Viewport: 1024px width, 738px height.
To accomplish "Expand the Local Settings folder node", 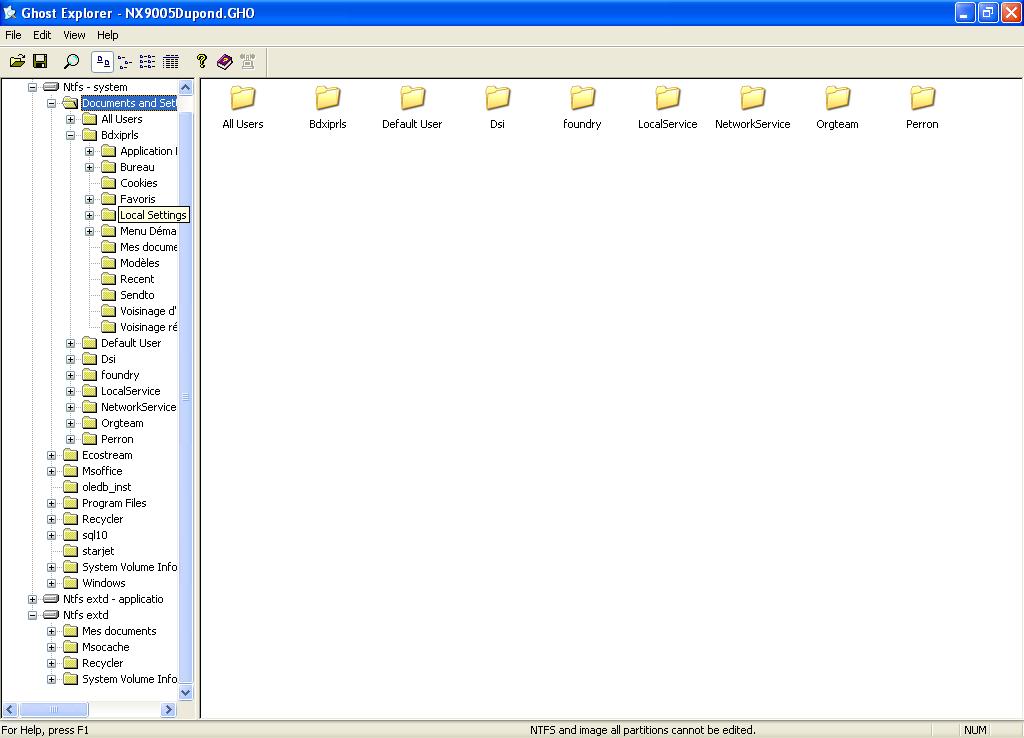I will tap(89, 216).
